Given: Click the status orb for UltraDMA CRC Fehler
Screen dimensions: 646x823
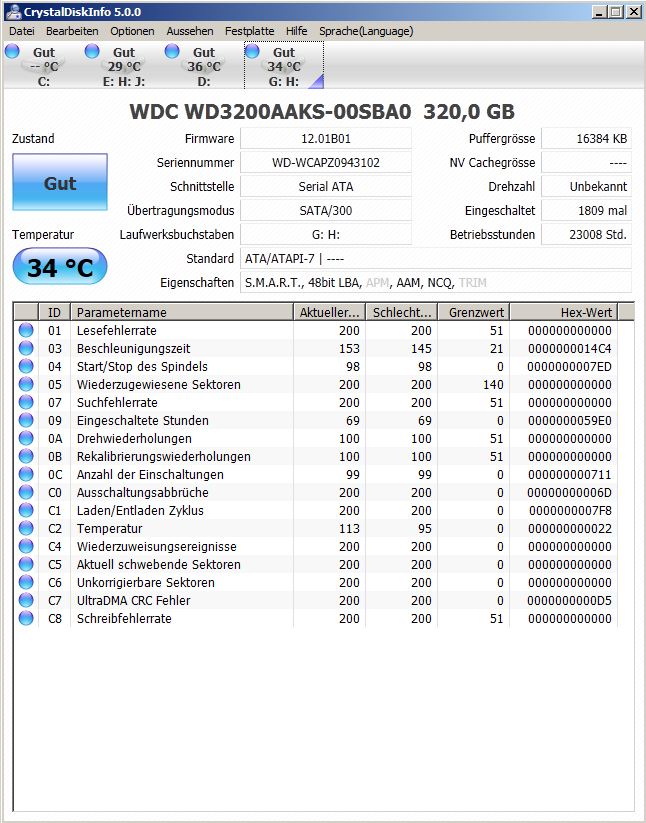Looking at the screenshot, I should (26, 600).
